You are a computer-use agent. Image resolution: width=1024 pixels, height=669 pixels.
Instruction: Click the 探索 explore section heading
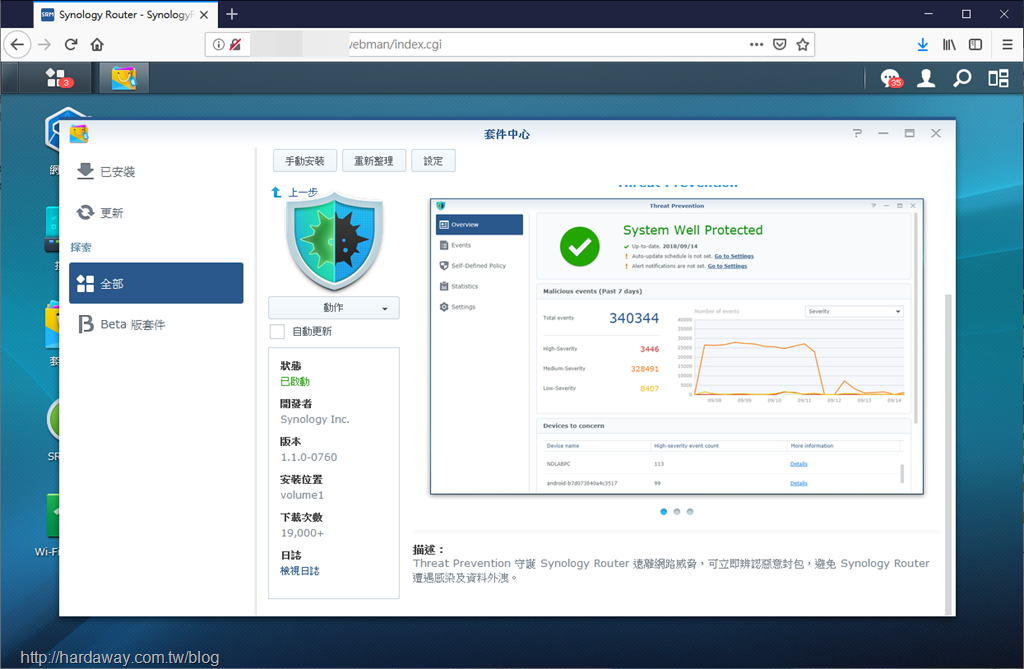pos(81,248)
